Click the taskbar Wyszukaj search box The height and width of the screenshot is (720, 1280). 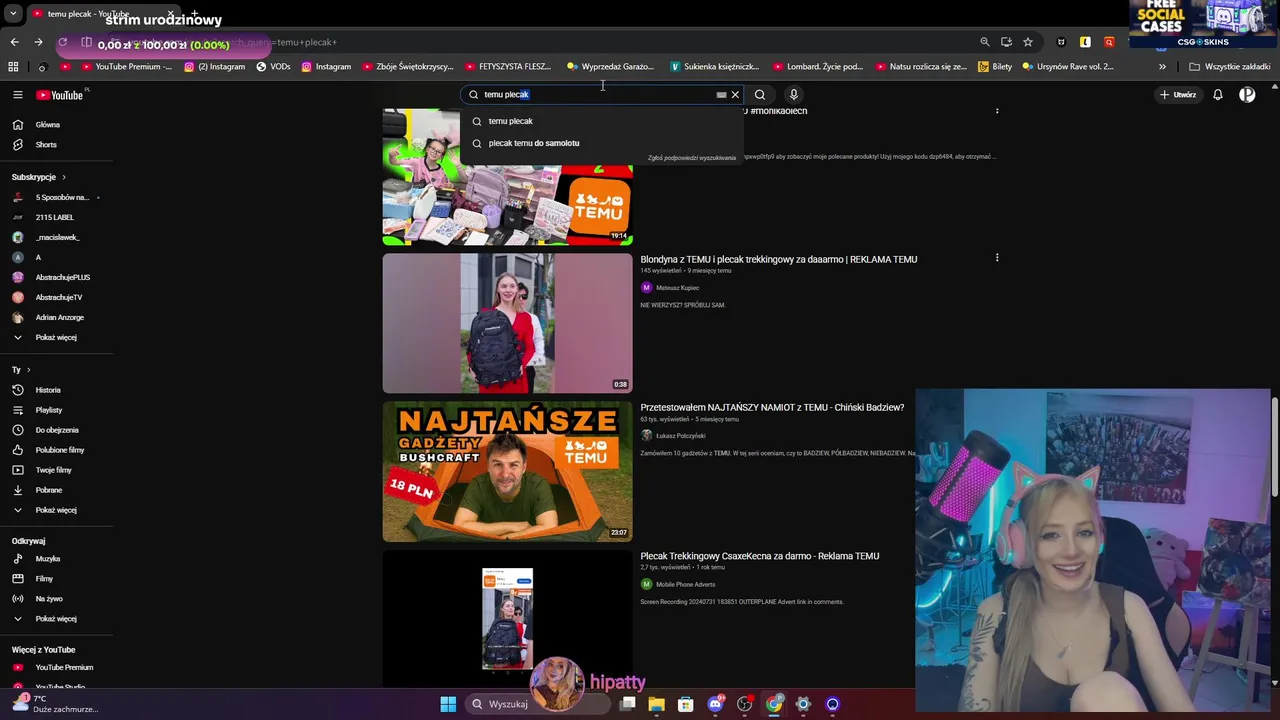(538, 704)
